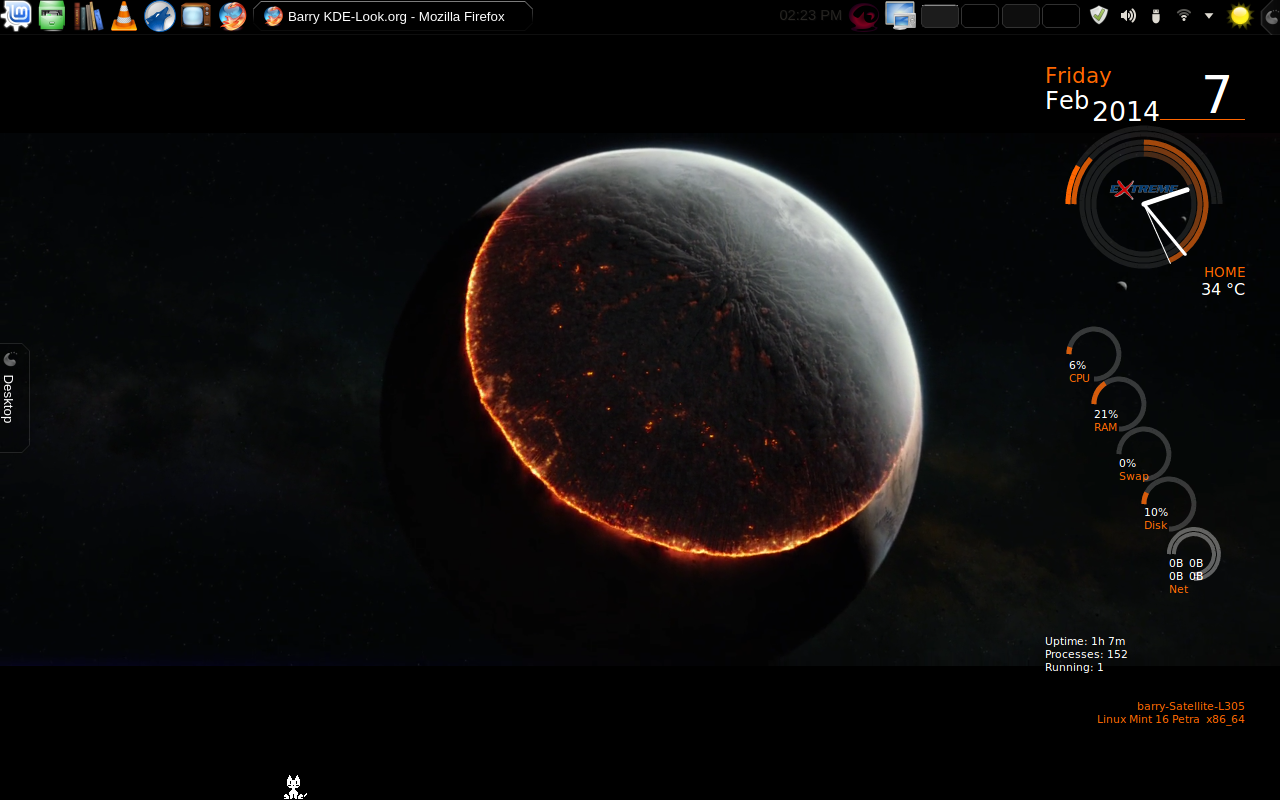Open the Wi-Fi network tray icon
Viewport: 1280px width, 800px height.
coord(1184,15)
